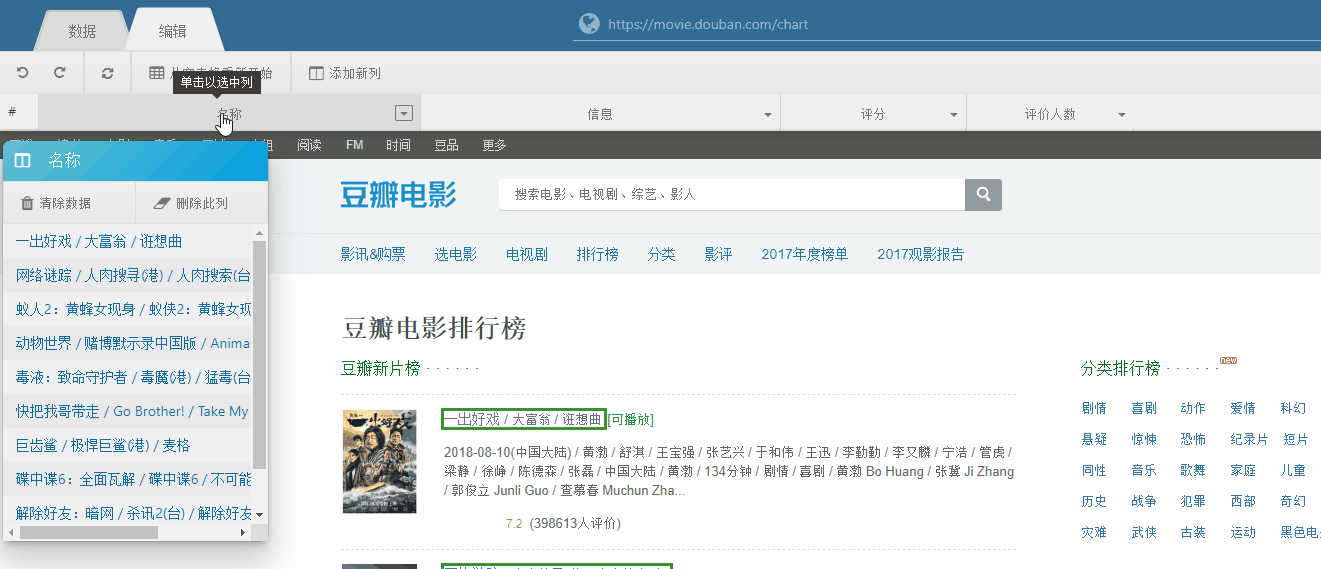Click the URL address field
Screen dimensions: 1321x569
946,24
